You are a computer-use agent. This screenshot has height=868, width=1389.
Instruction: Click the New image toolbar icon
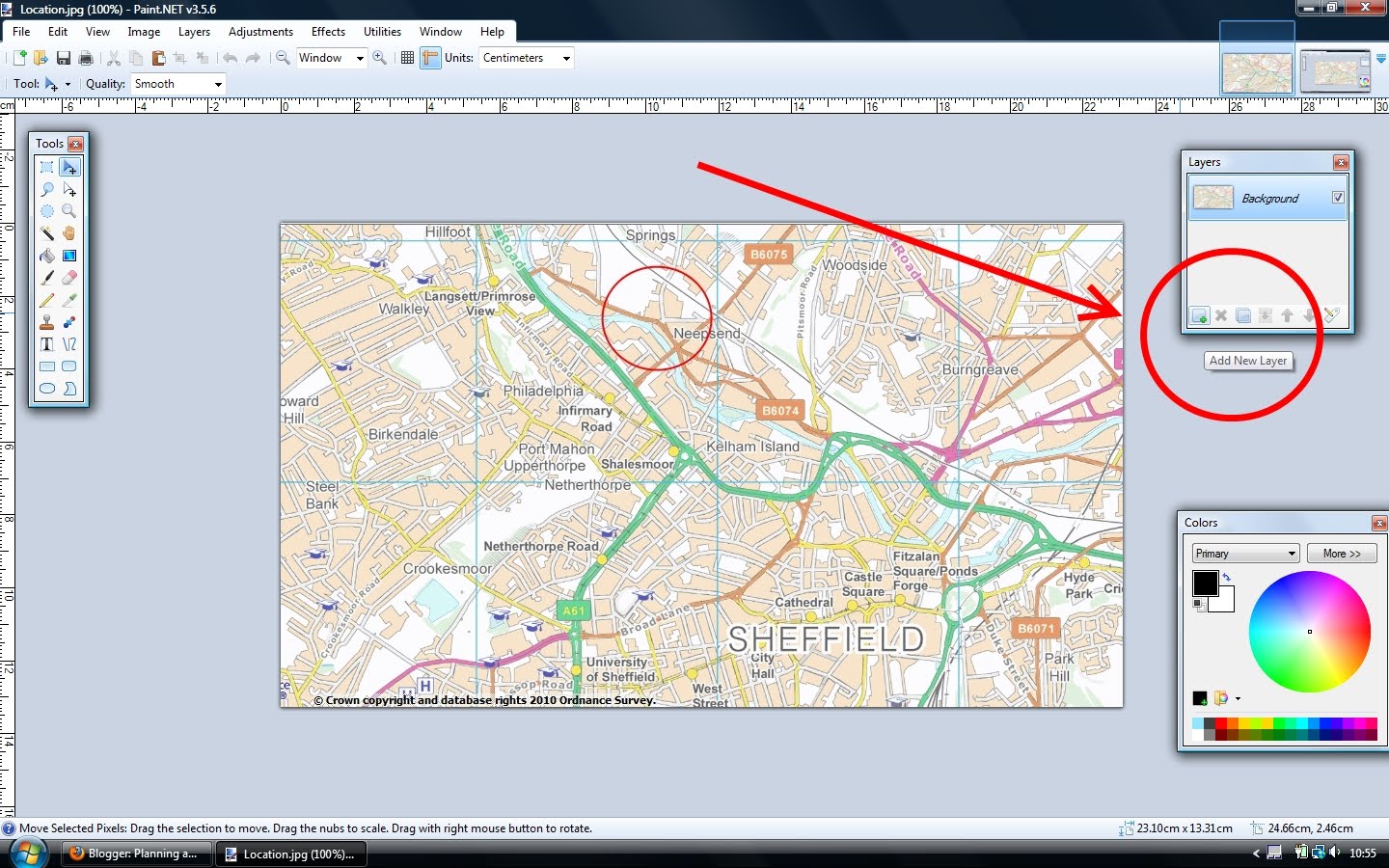click(x=18, y=58)
